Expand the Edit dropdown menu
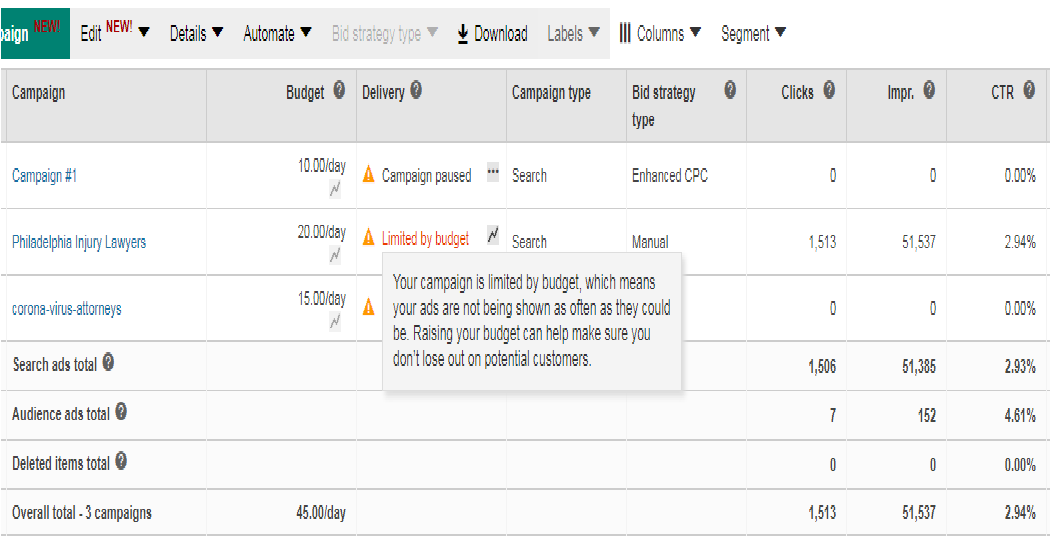 115,32
